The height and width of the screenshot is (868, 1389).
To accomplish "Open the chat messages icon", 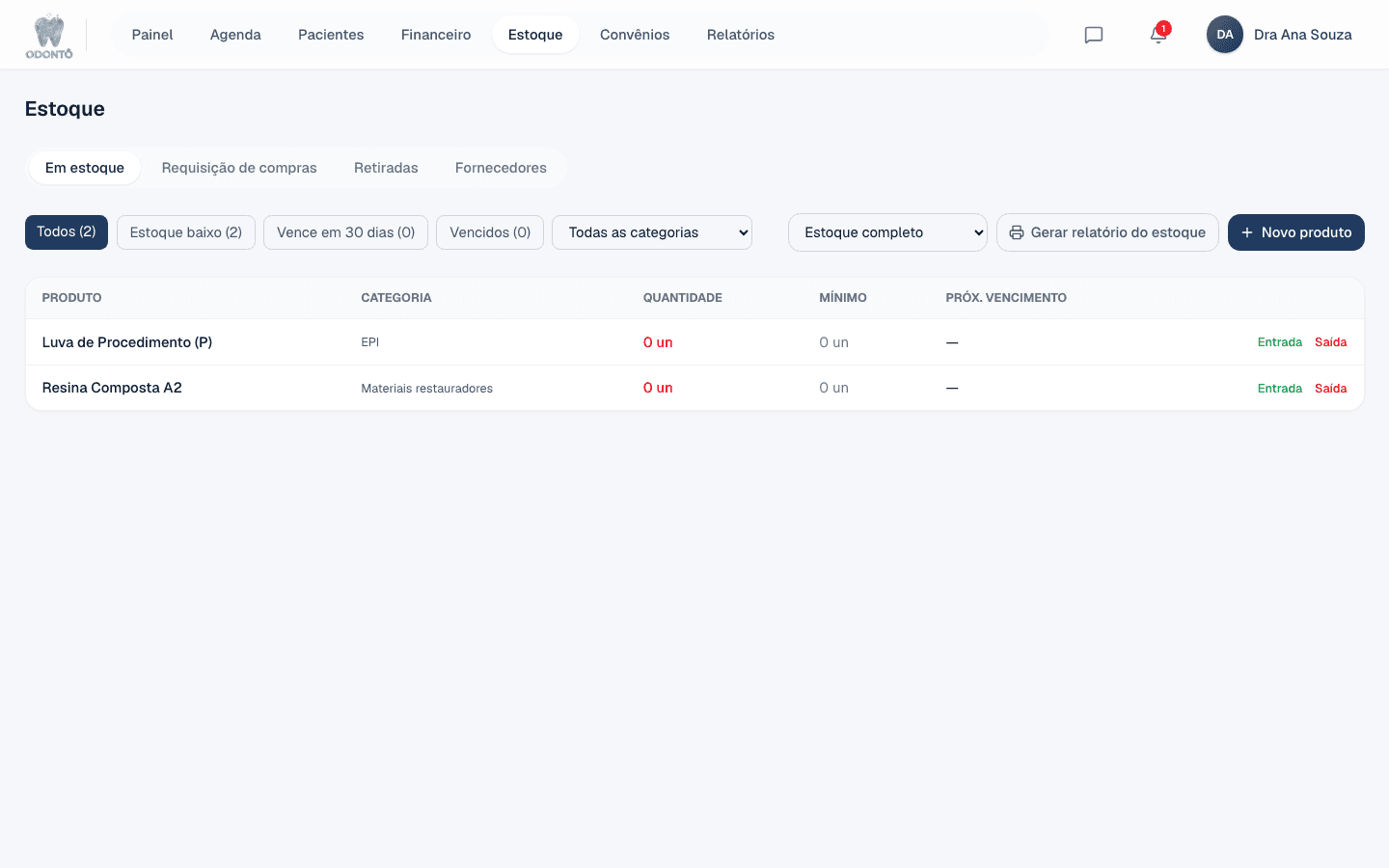I will click(x=1094, y=35).
